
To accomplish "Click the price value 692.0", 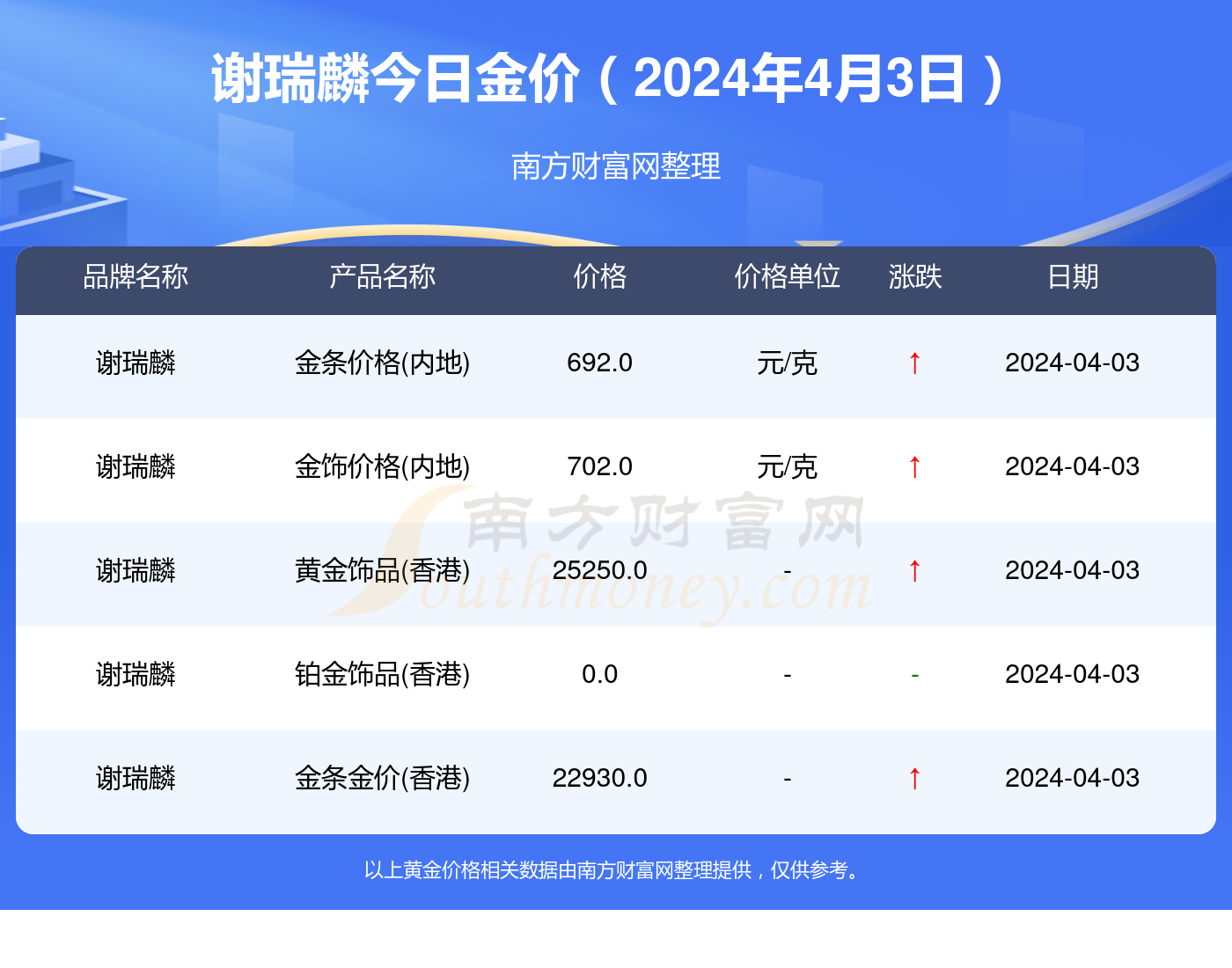I will 600,363.
